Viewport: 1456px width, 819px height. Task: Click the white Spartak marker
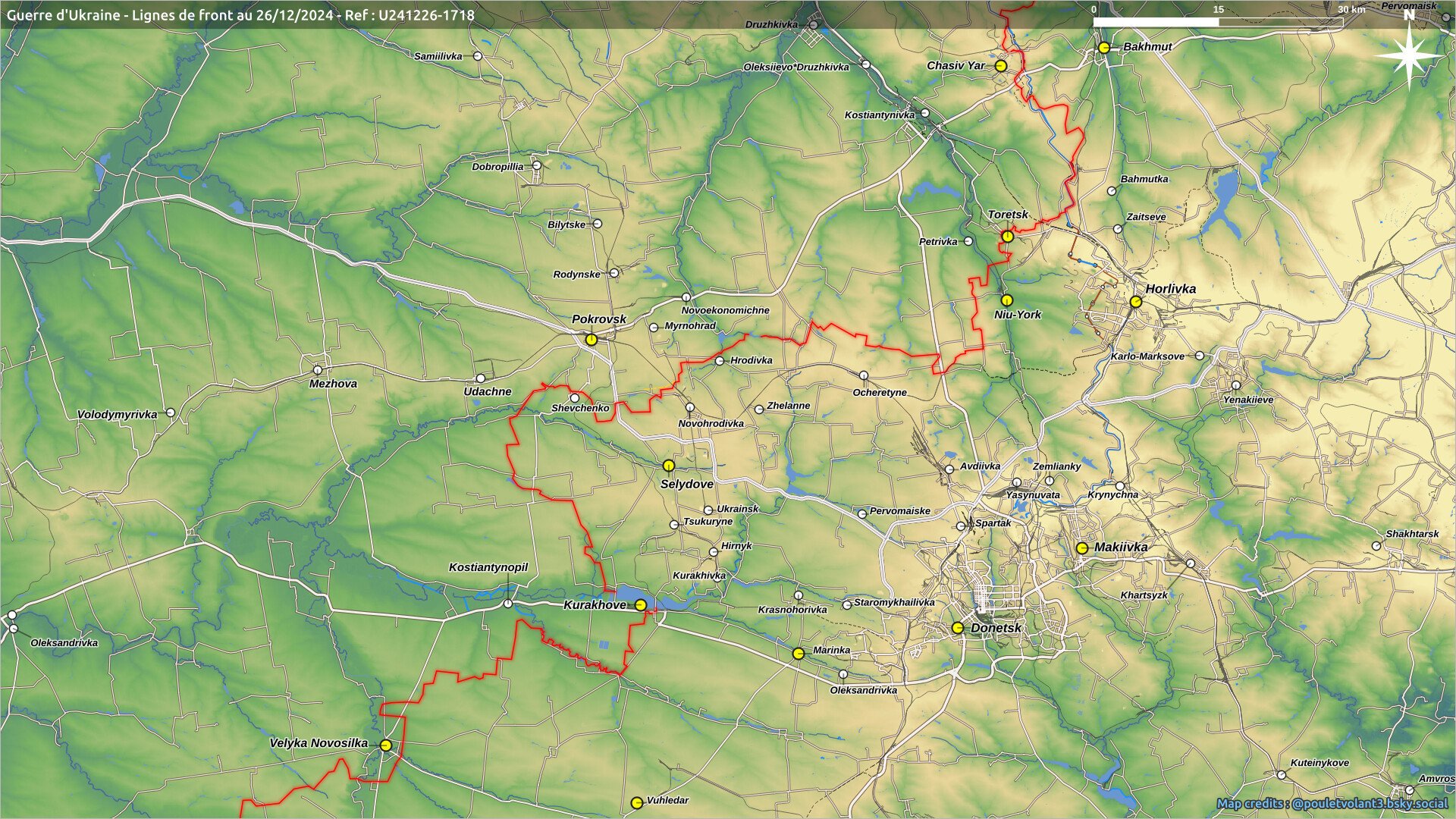[x=961, y=526]
